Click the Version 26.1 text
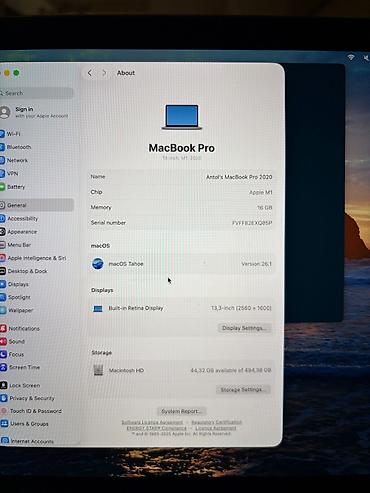The height and width of the screenshot is (493, 370). coord(256,264)
